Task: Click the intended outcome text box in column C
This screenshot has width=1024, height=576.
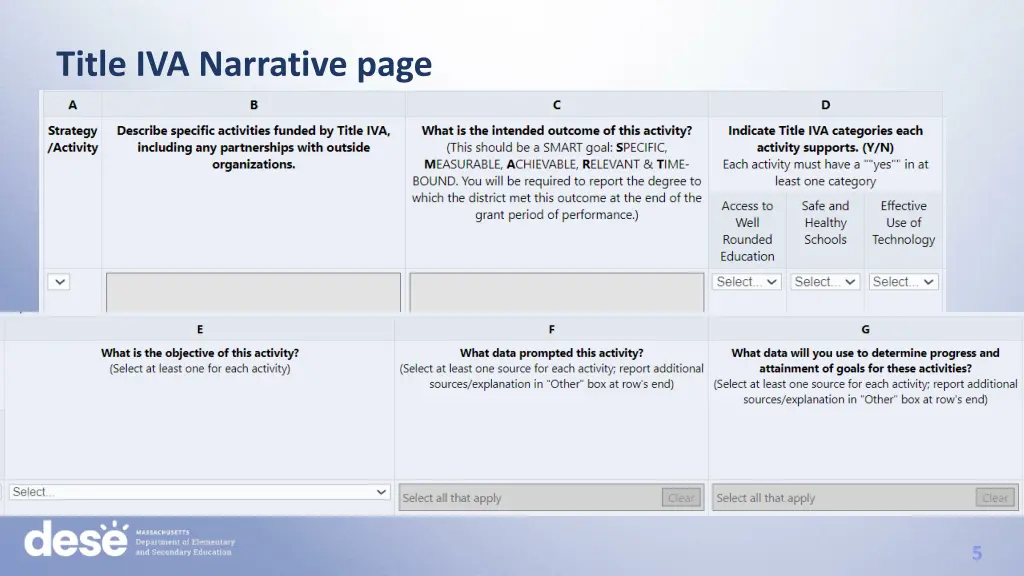Action: tap(556, 293)
